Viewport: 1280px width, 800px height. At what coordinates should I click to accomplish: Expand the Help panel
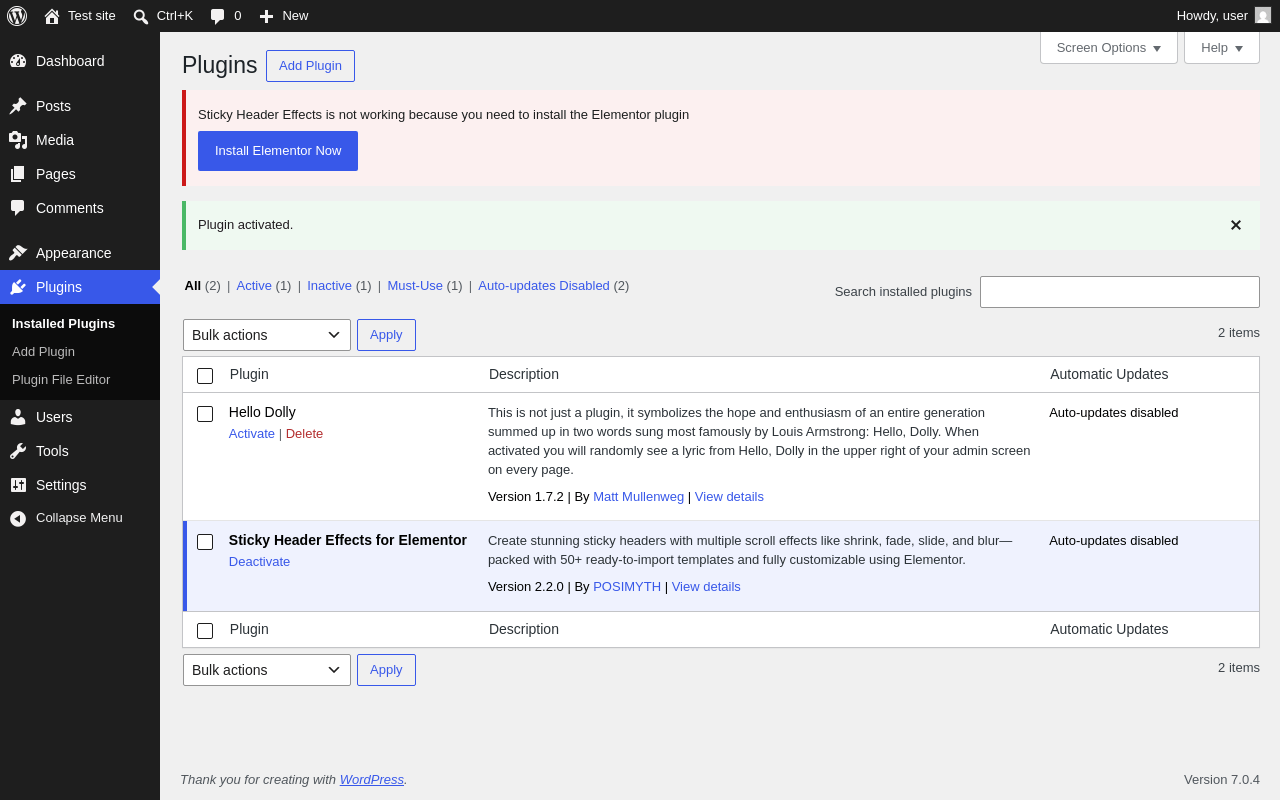(x=1222, y=47)
